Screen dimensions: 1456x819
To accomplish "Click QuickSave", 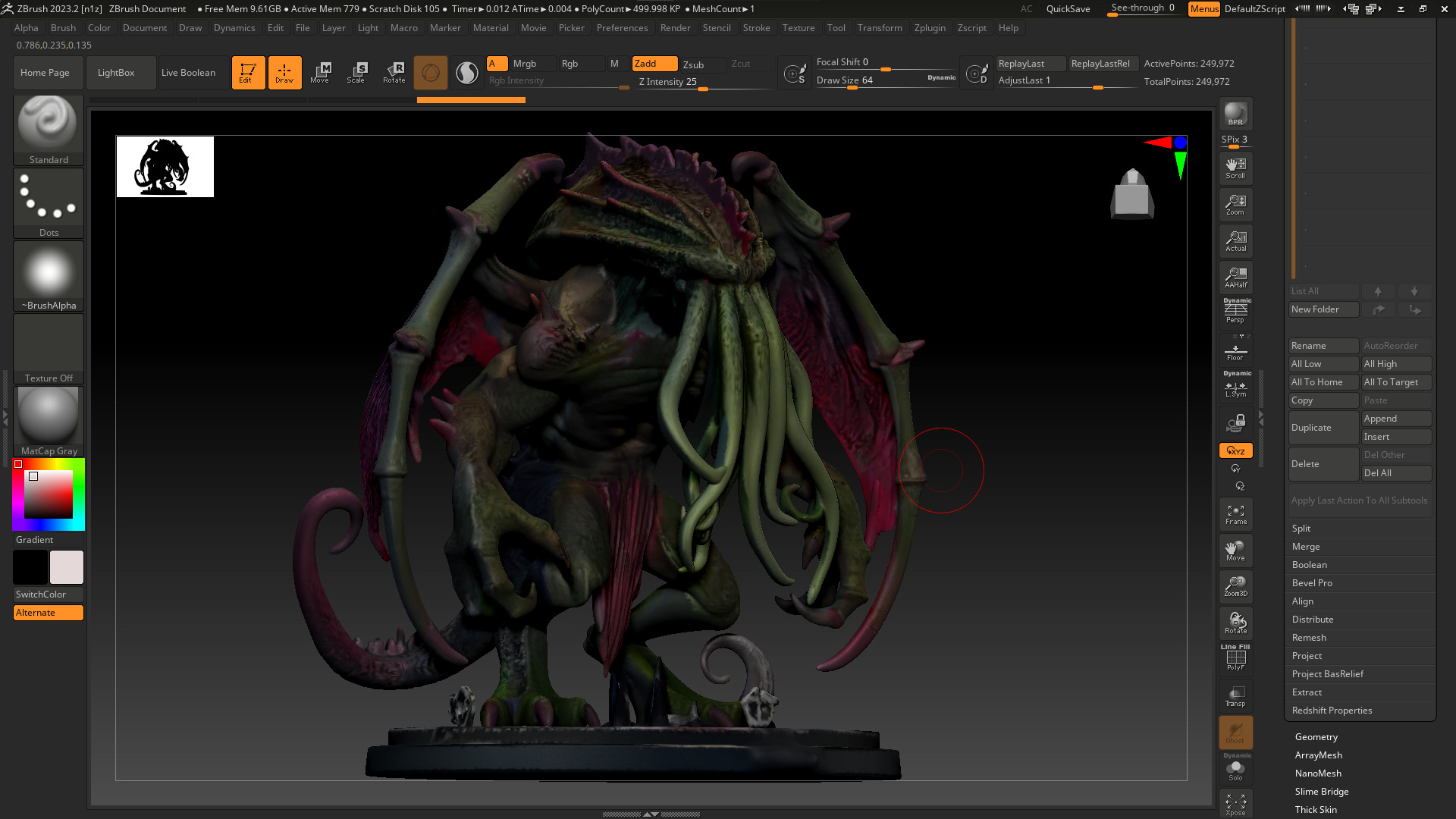I will (x=1068, y=9).
